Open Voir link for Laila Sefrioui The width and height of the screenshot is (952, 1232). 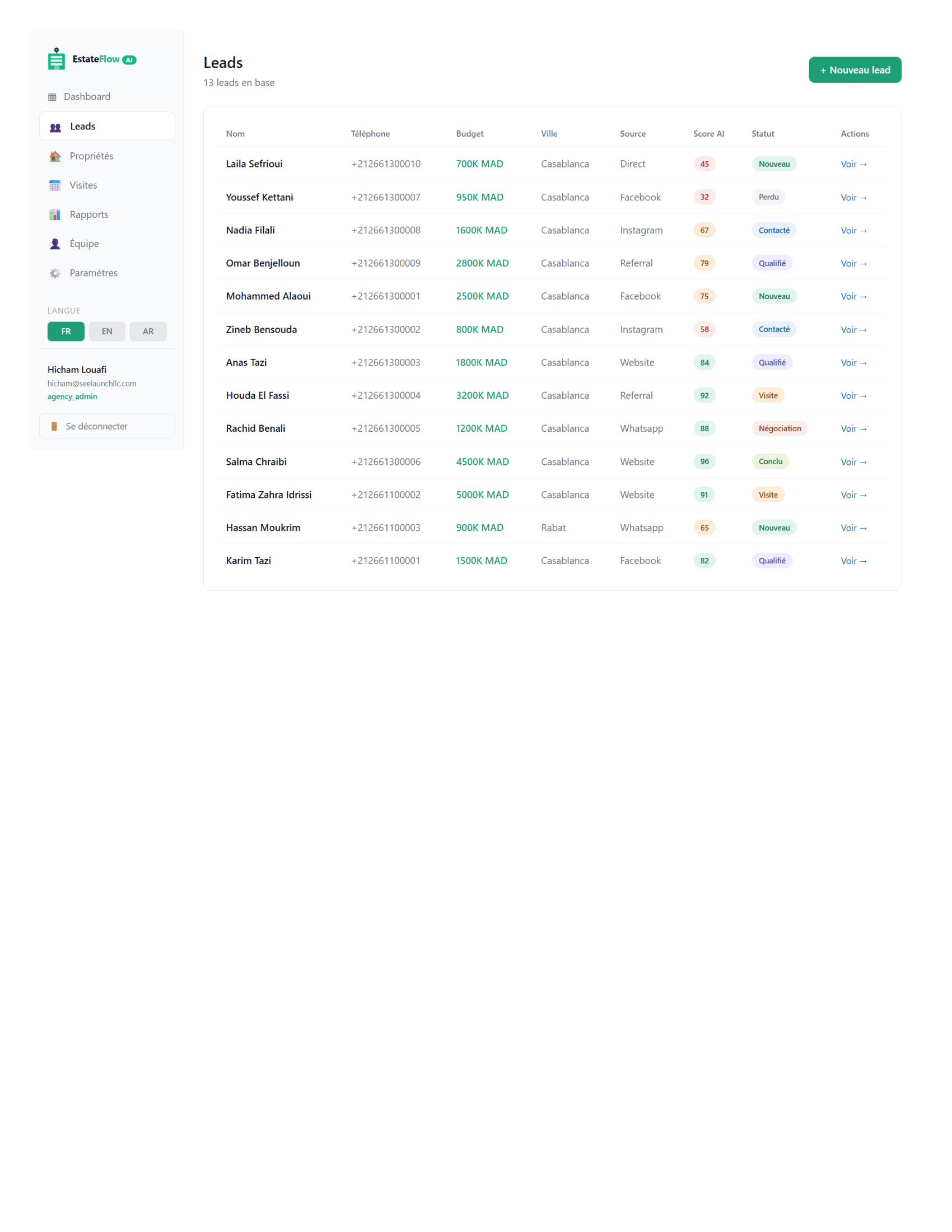pyautogui.click(x=853, y=164)
